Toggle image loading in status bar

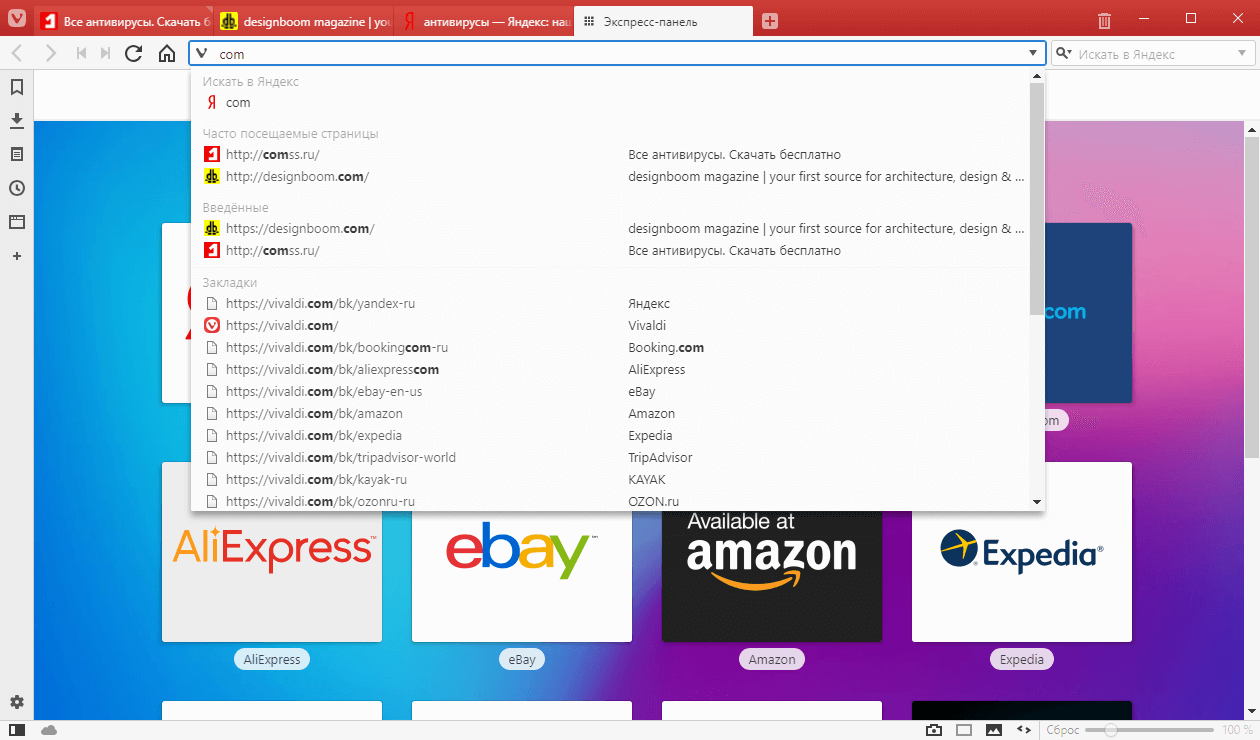(993, 730)
